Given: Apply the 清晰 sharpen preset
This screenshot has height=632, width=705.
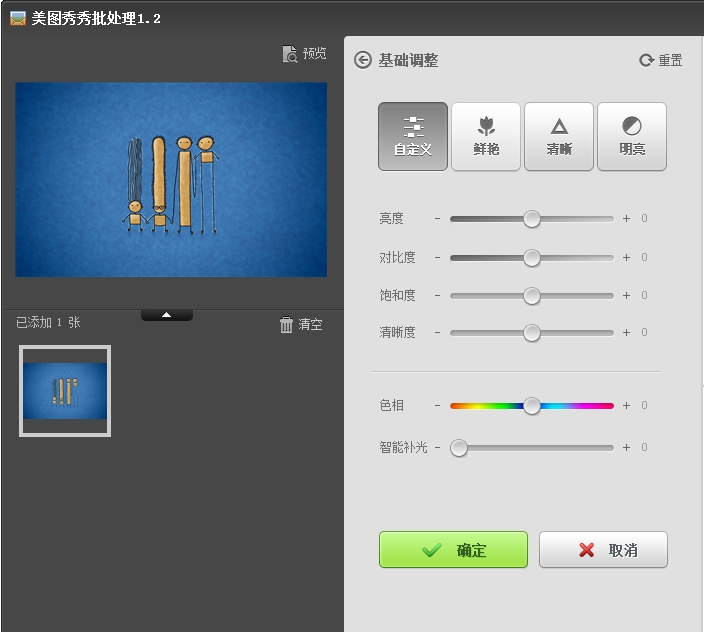Looking at the screenshot, I should (559, 136).
